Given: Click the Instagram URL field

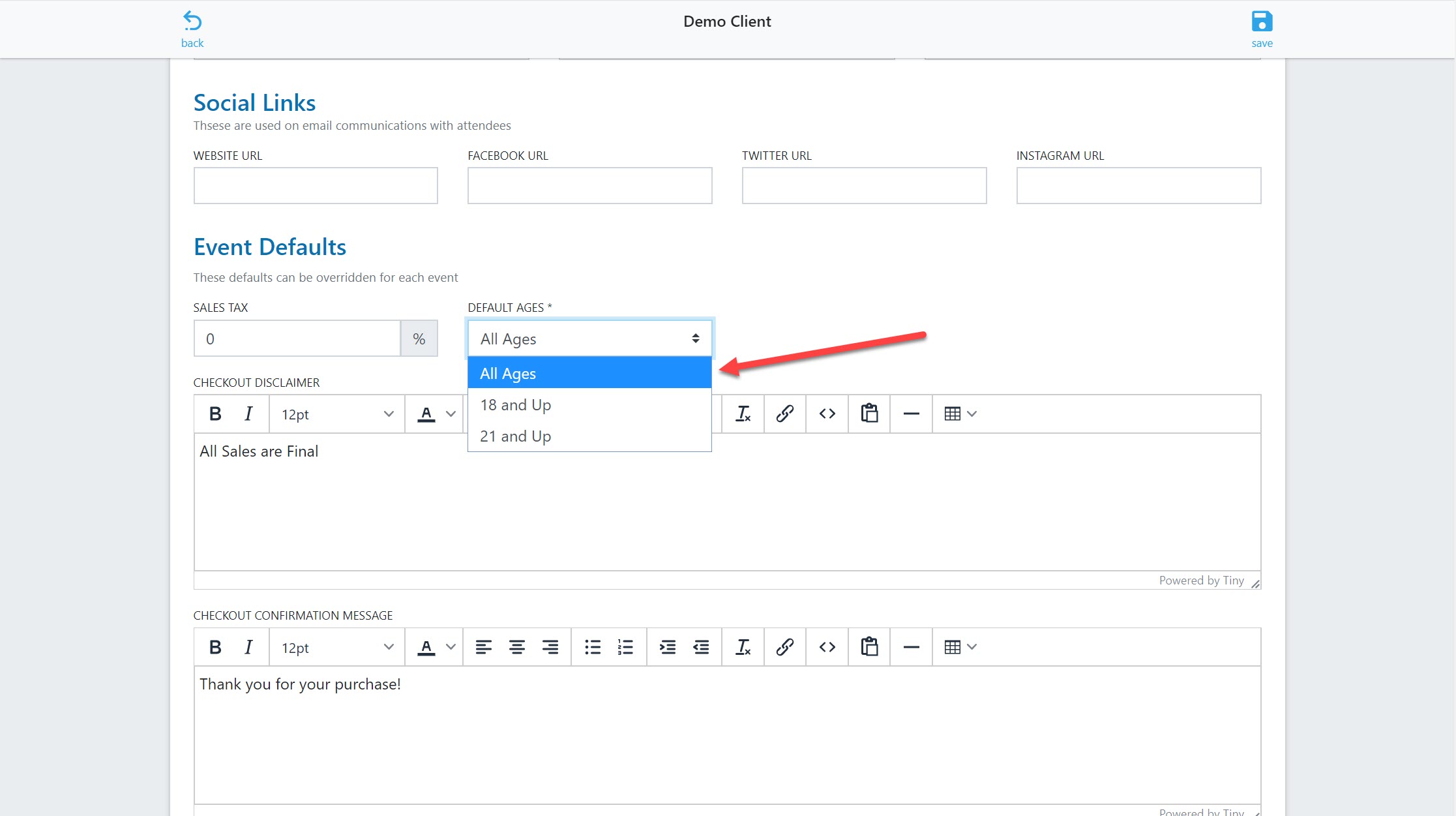Looking at the screenshot, I should [1138, 185].
